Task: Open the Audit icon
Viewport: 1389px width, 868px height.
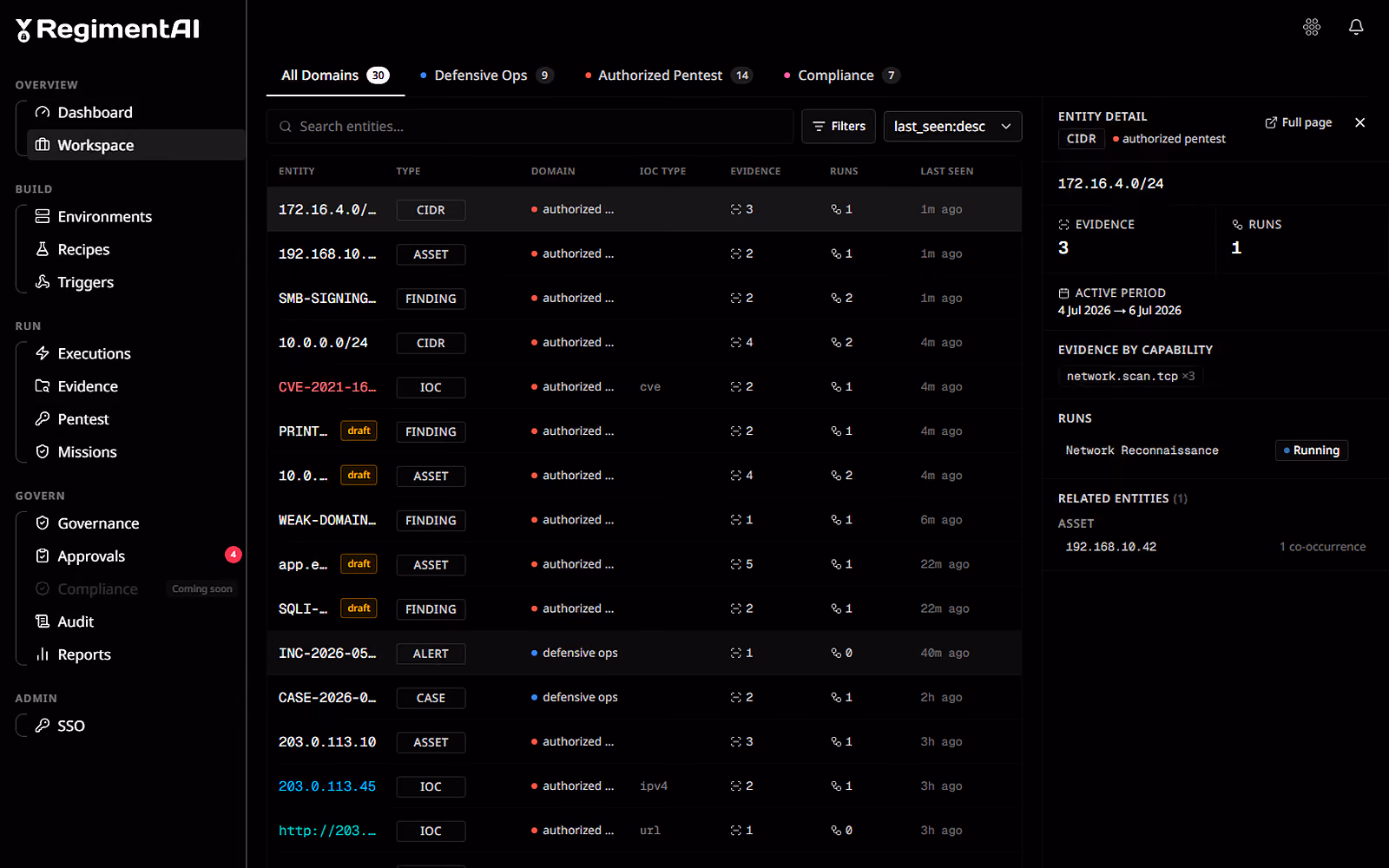Action: click(x=42, y=621)
